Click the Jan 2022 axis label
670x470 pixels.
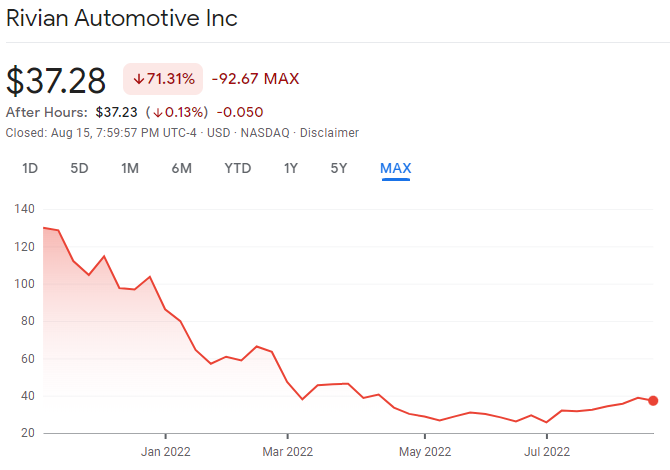click(165, 449)
